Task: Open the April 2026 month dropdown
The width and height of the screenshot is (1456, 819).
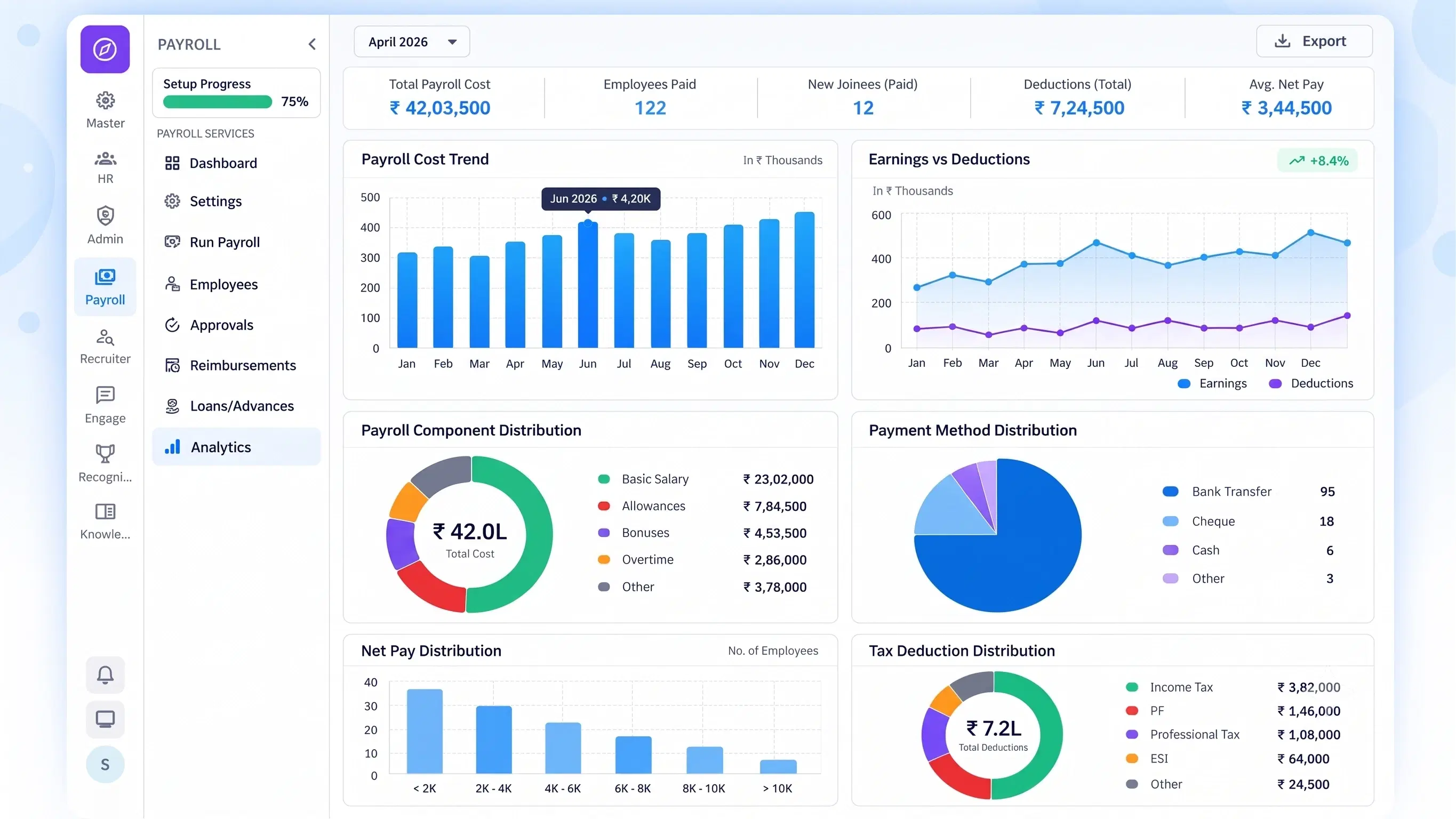Action: [x=412, y=42]
